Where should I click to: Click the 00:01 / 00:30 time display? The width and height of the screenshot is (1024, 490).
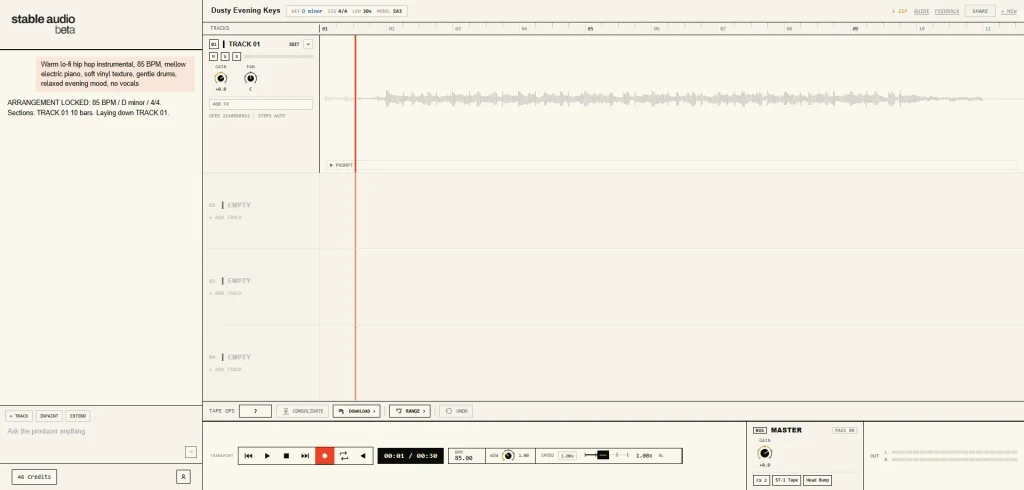[411, 456]
